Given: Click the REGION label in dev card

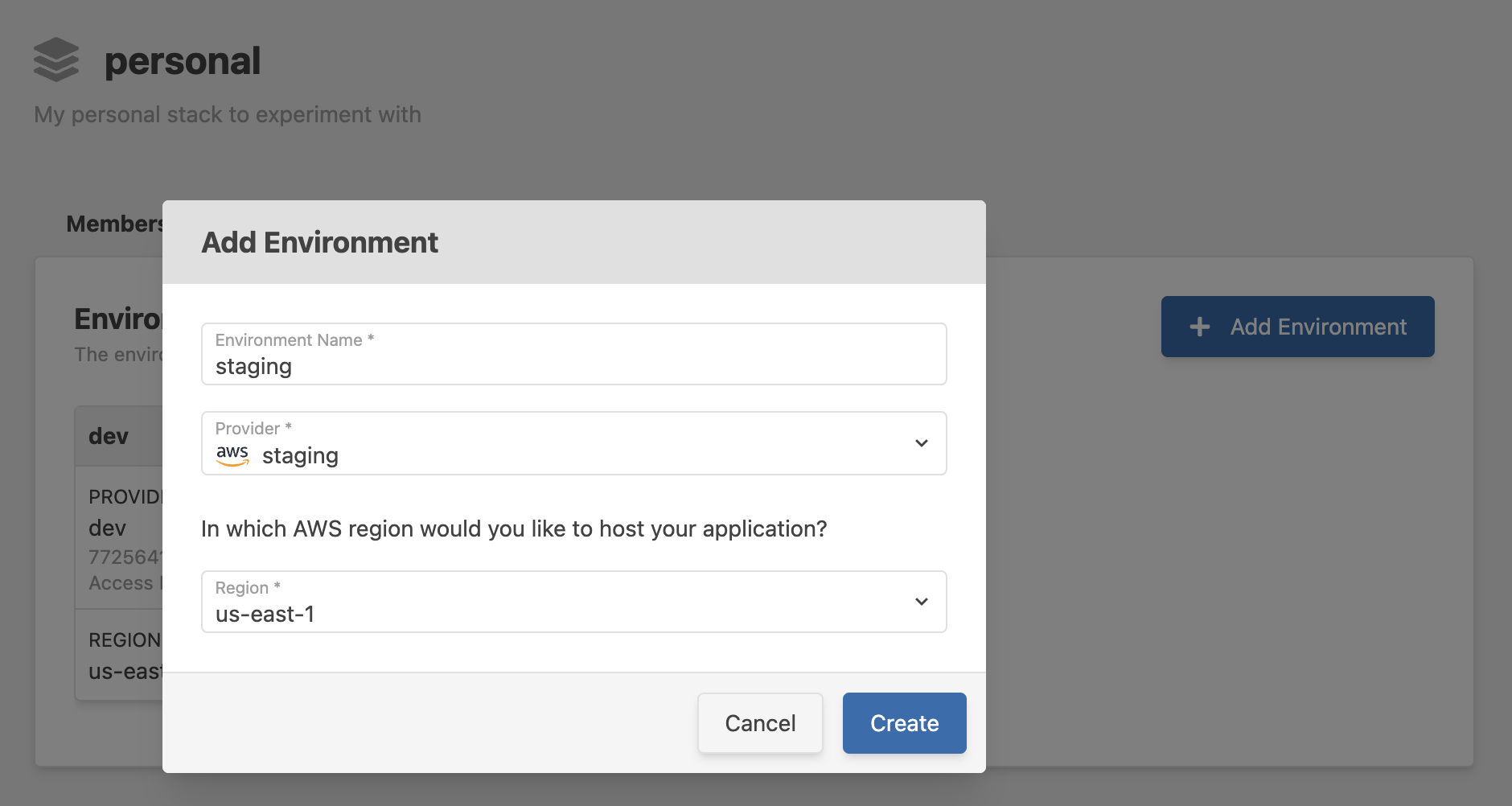Looking at the screenshot, I should coord(125,639).
